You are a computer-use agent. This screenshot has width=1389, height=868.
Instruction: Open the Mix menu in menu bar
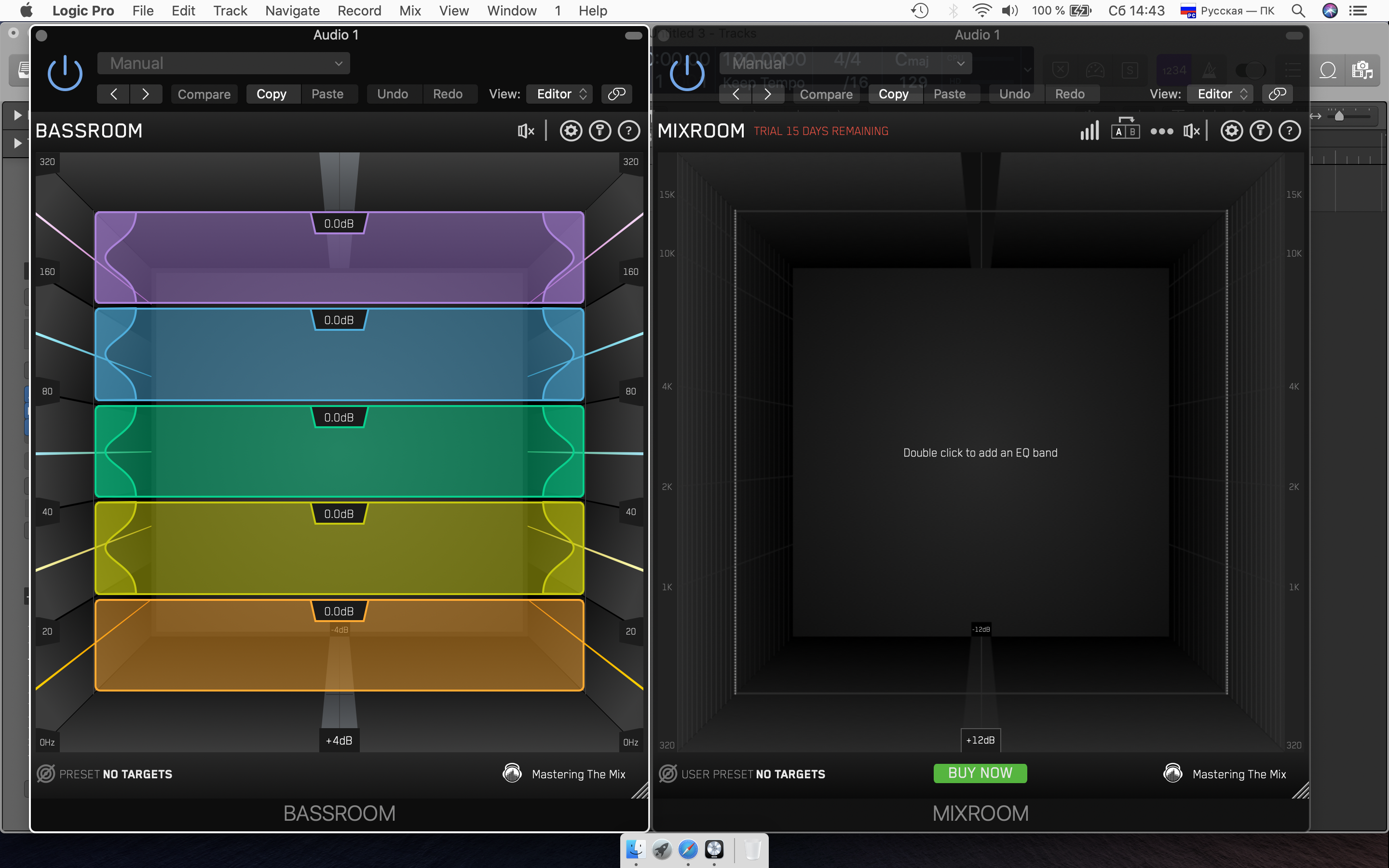(x=410, y=11)
